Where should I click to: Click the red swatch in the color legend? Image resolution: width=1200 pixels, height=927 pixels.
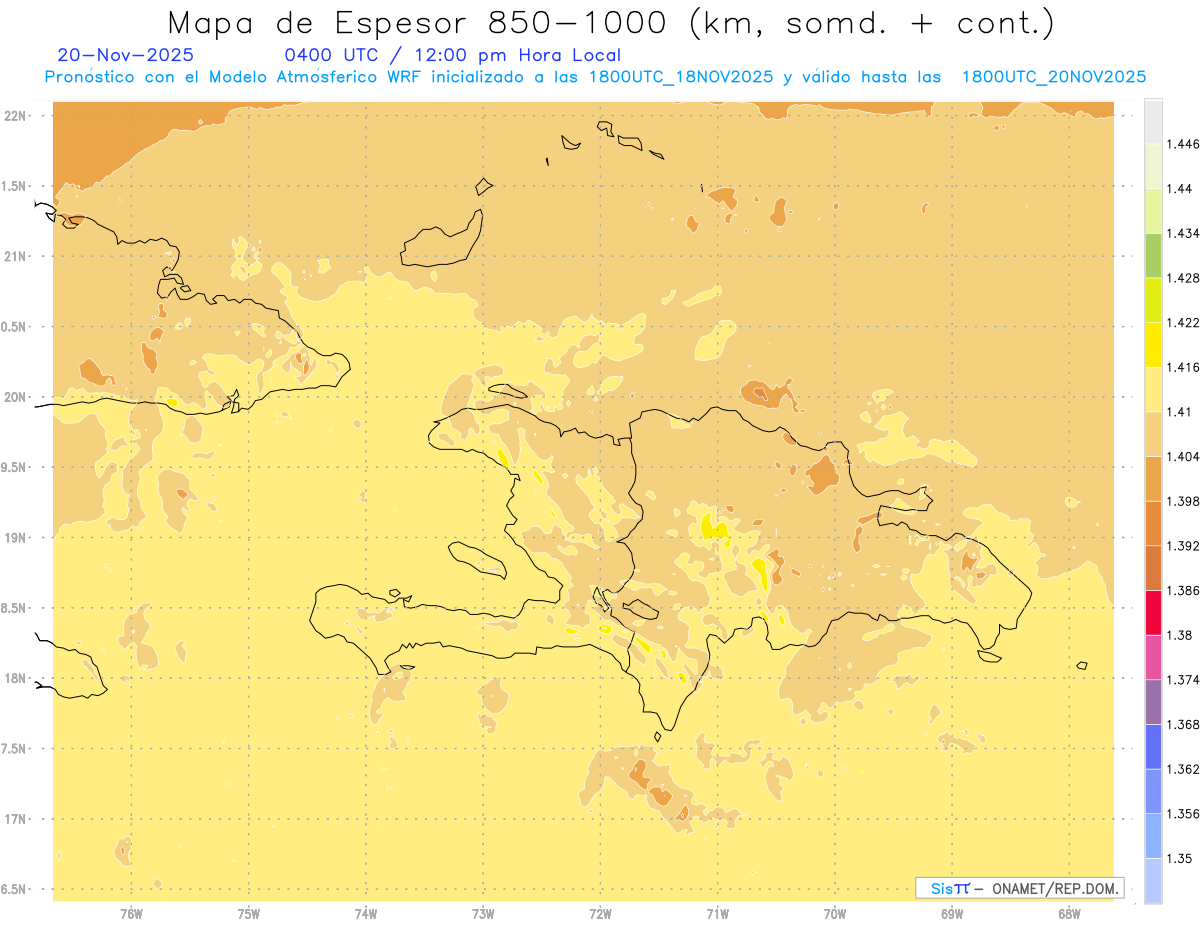point(1153,613)
